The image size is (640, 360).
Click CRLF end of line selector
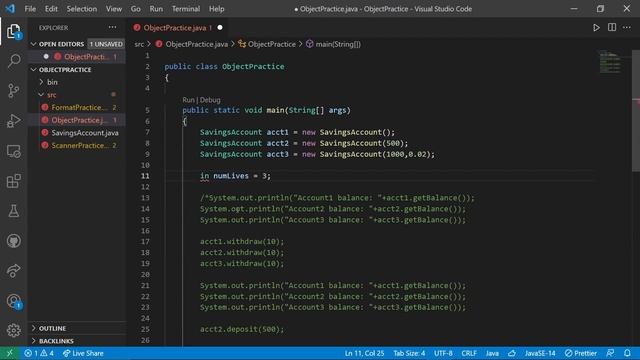tap(469, 353)
